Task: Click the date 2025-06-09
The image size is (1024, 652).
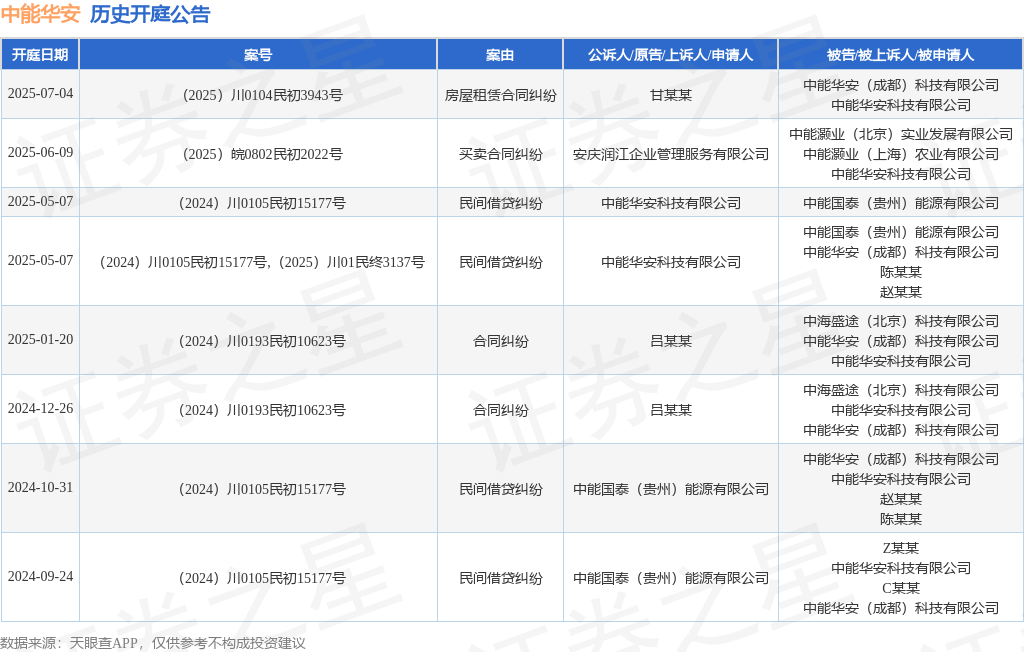Action: pyautogui.click(x=40, y=152)
